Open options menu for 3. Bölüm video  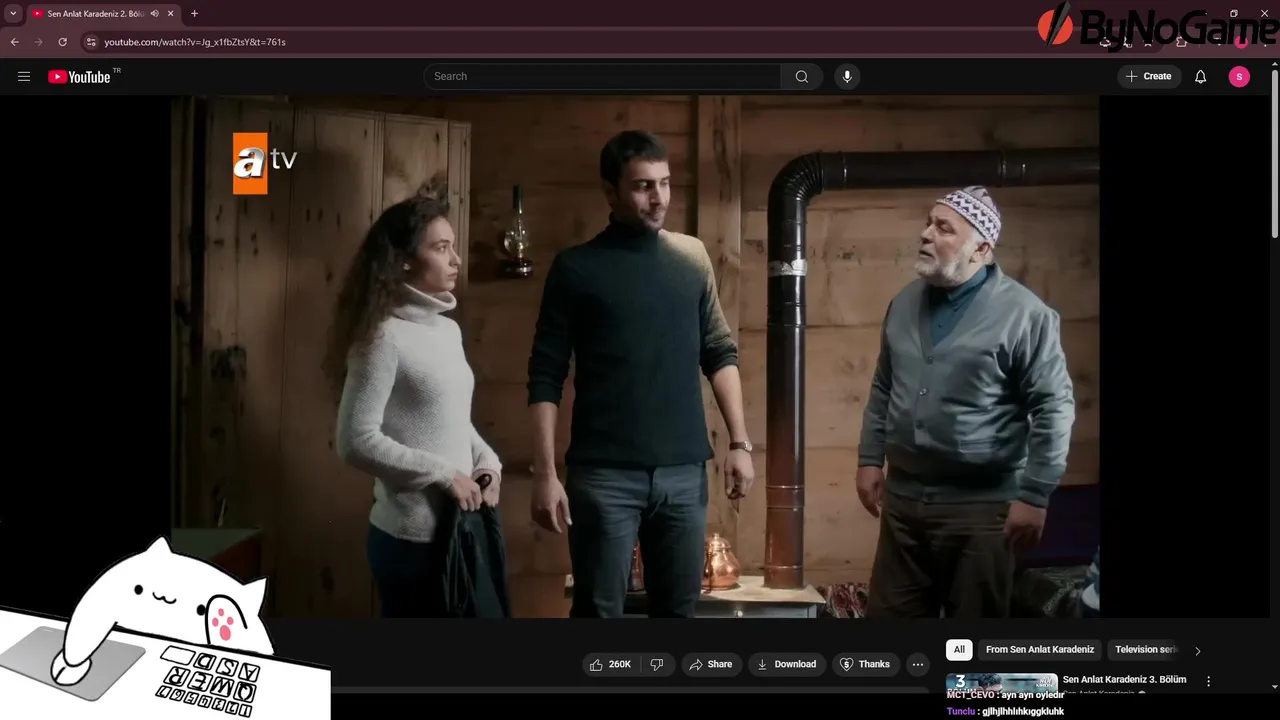click(x=1208, y=681)
